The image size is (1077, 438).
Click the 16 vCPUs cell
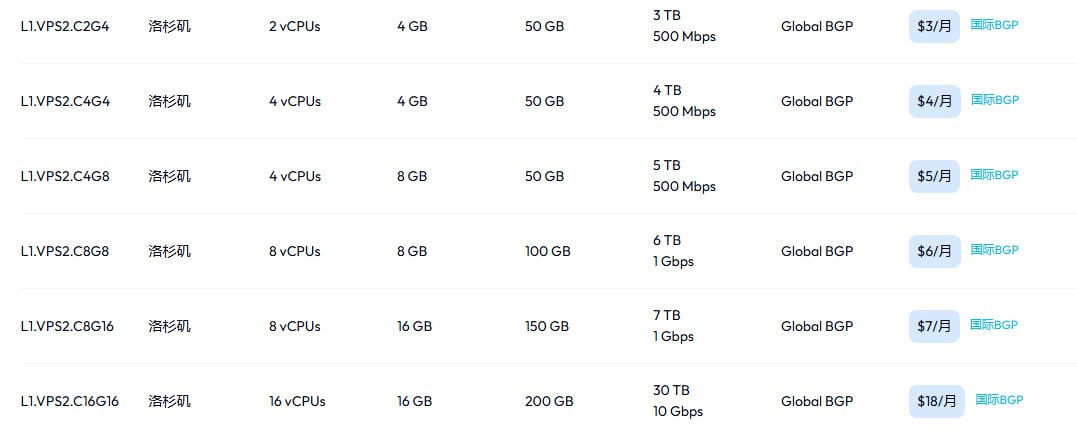[297, 401]
